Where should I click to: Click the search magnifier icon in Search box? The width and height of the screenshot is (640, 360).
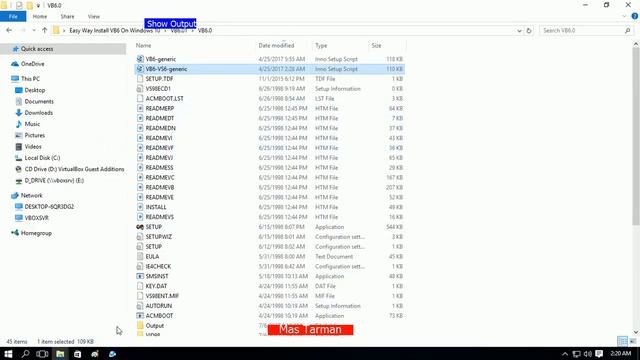pos(627,31)
